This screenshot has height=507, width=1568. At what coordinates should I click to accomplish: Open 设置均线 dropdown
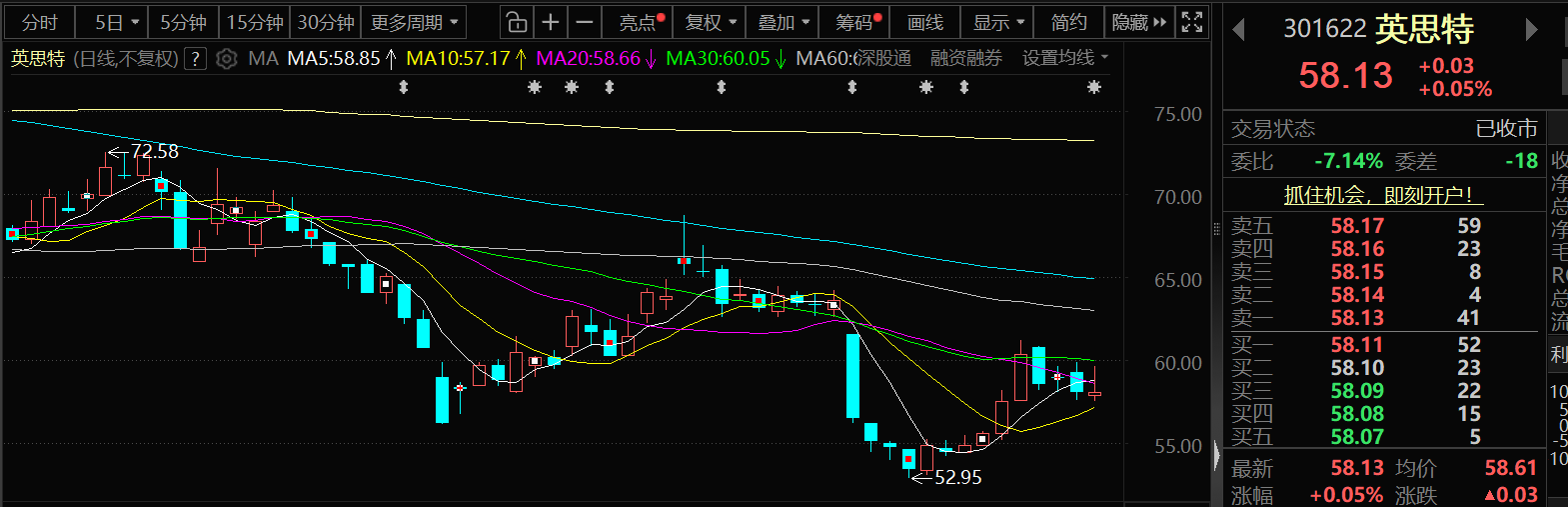tap(1065, 58)
